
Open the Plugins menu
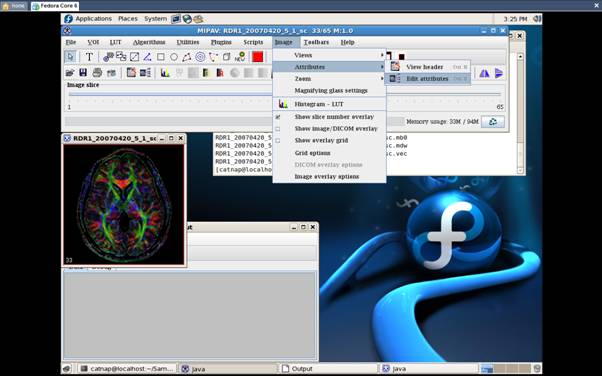(x=221, y=42)
